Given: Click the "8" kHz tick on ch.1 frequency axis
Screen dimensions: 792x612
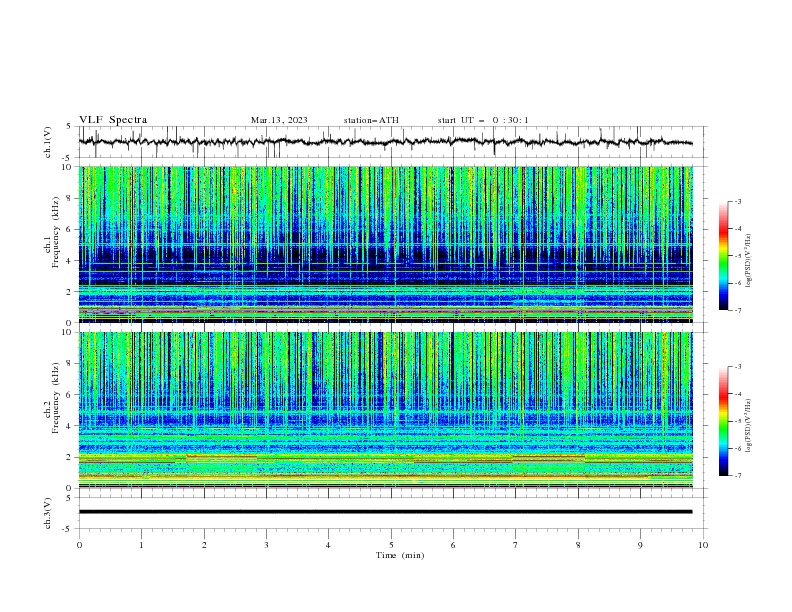Looking at the screenshot, I should pos(70,198).
